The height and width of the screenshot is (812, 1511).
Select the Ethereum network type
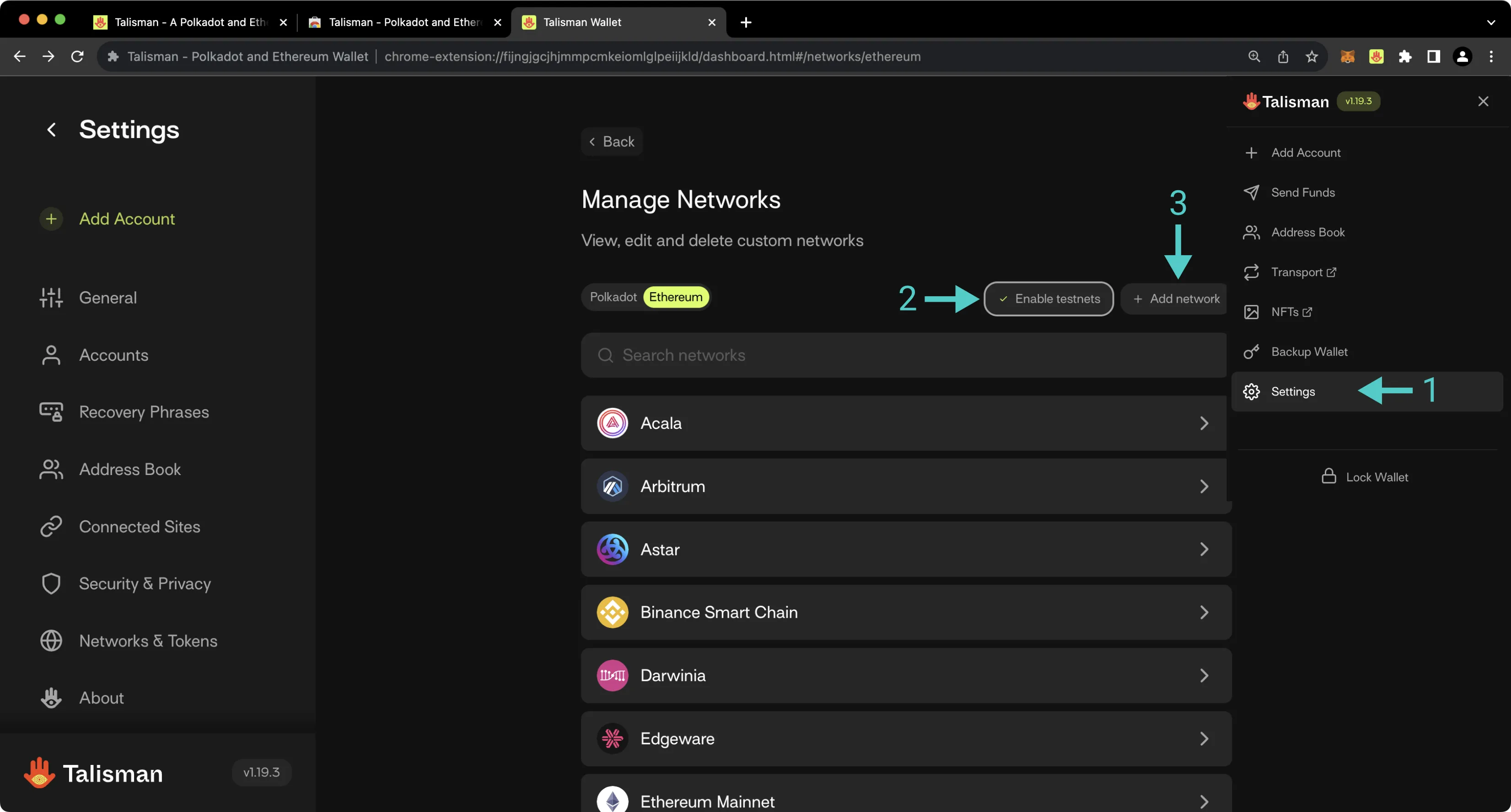point(676,297)
